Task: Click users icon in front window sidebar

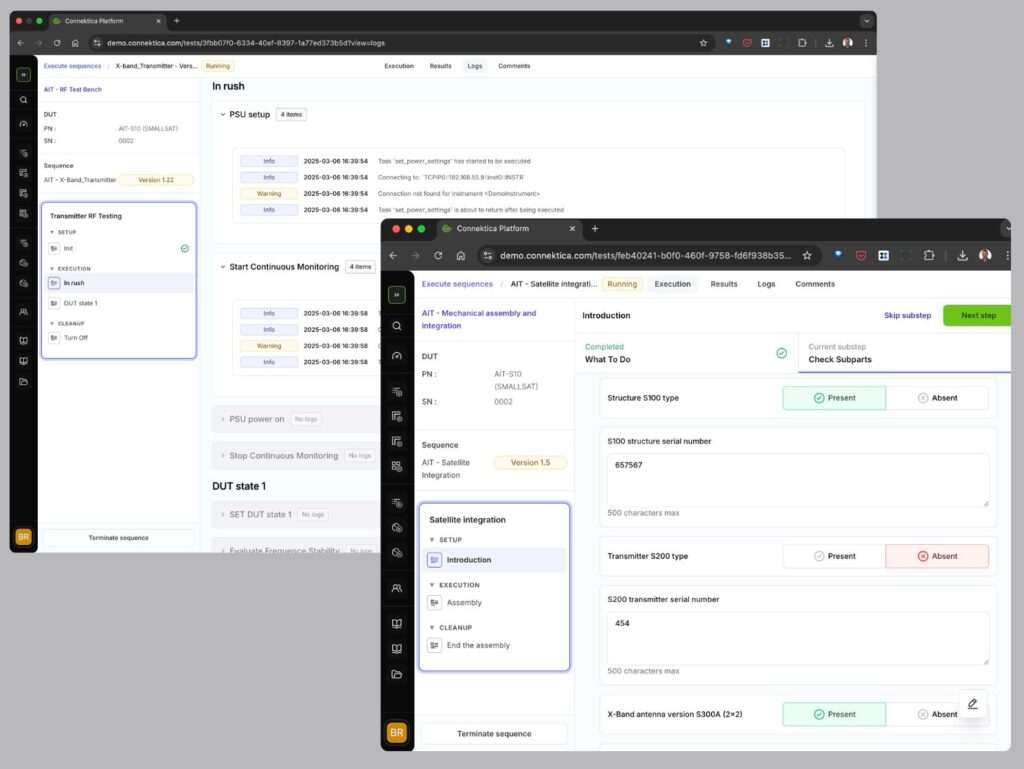Action: point(396,588)
